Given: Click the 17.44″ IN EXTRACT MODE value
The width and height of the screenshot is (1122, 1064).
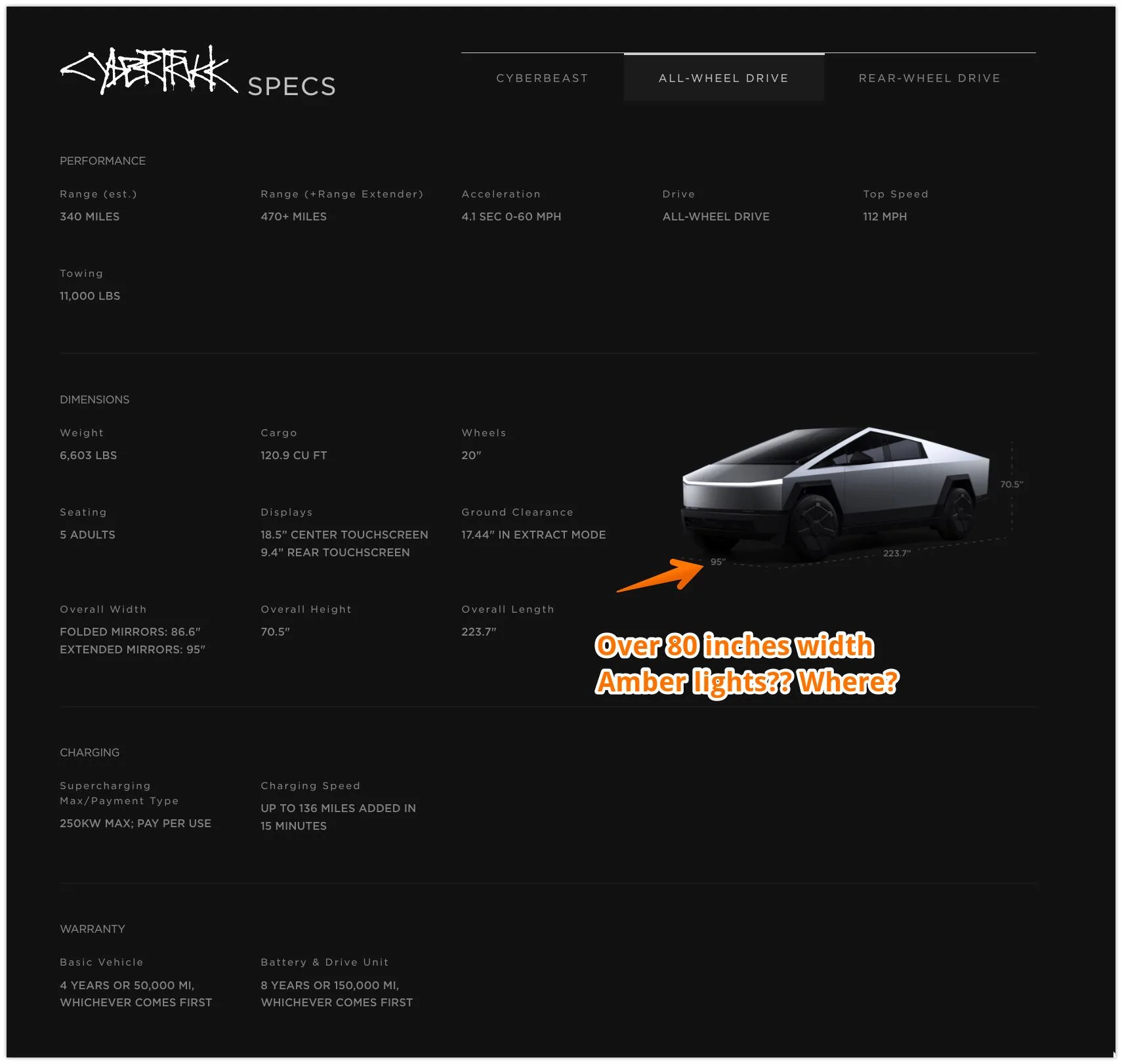Looking at the screenshot, I should pos(533,535).
